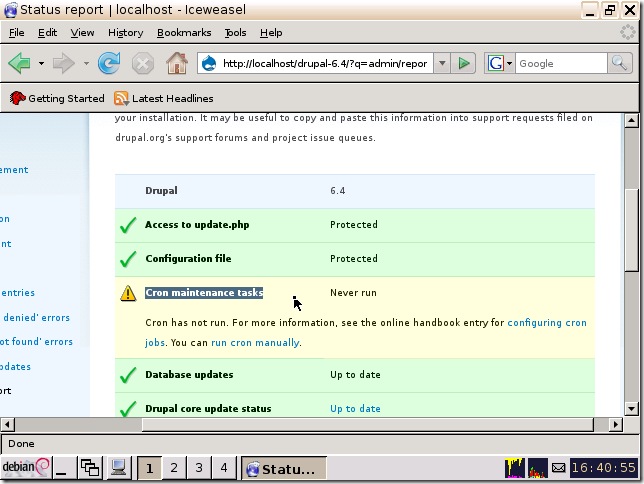Image resolution: width=644 pixels, height=484 pixels.
Task: Open the Back button history dropdown
Action: click(41, 63)
